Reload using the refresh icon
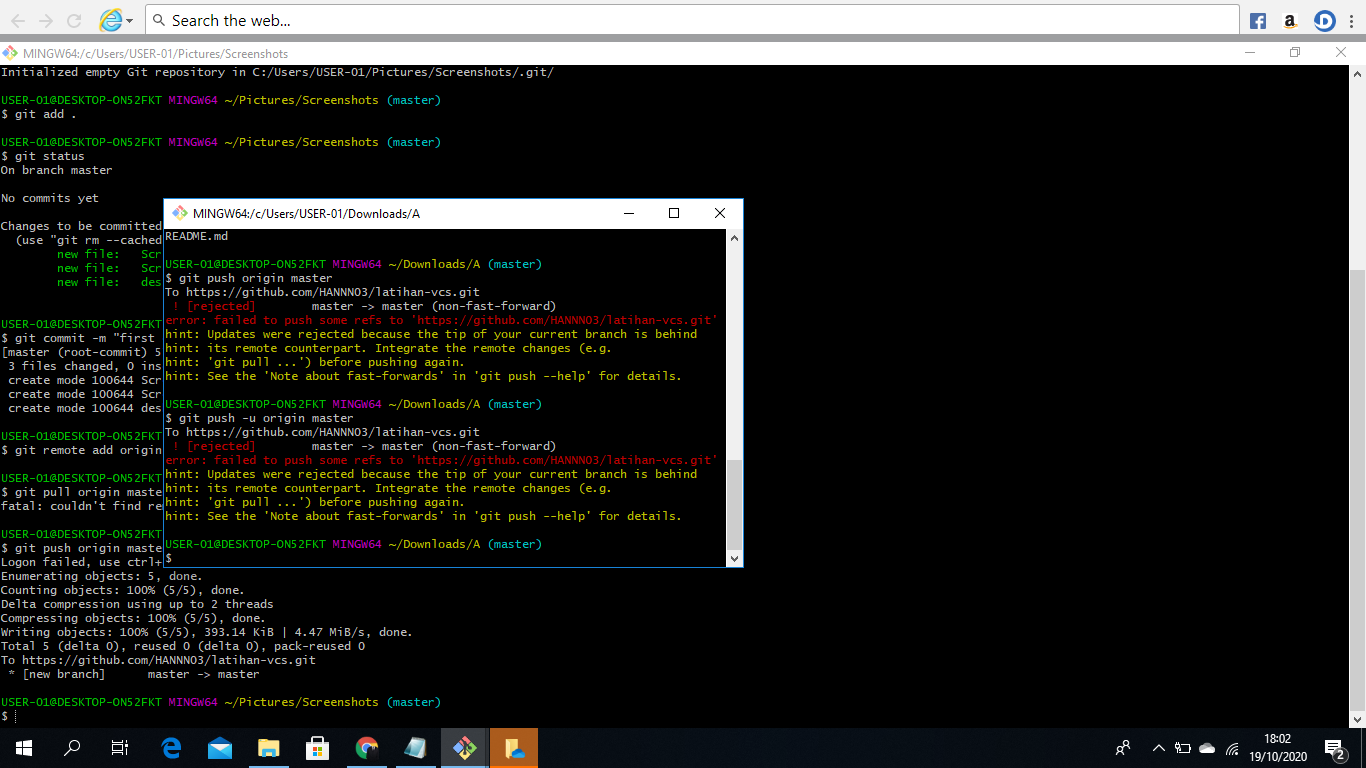The height and width of the screenshot is (768, 1366). (74, 20)
